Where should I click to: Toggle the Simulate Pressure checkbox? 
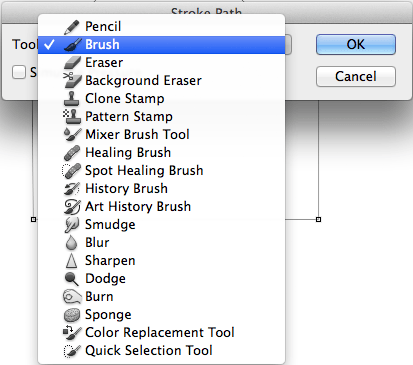pyautogui.click(x=19, y=72)
